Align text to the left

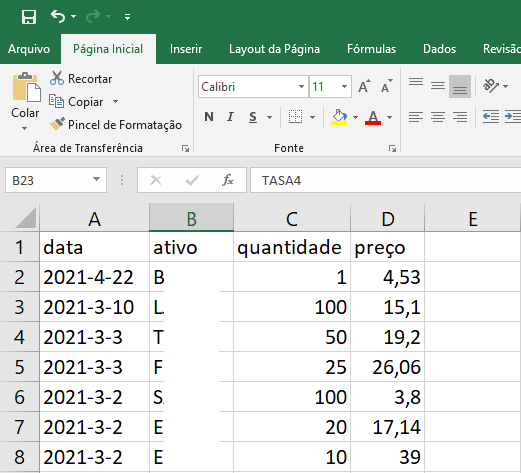(416, 117)
